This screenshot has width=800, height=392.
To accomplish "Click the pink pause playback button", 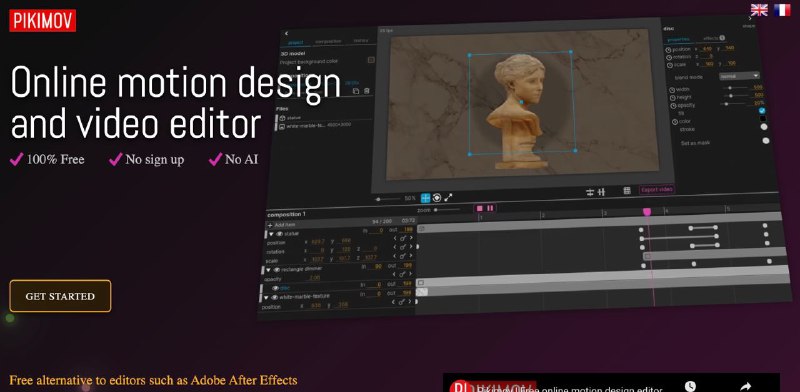I will tap(490, 208).
